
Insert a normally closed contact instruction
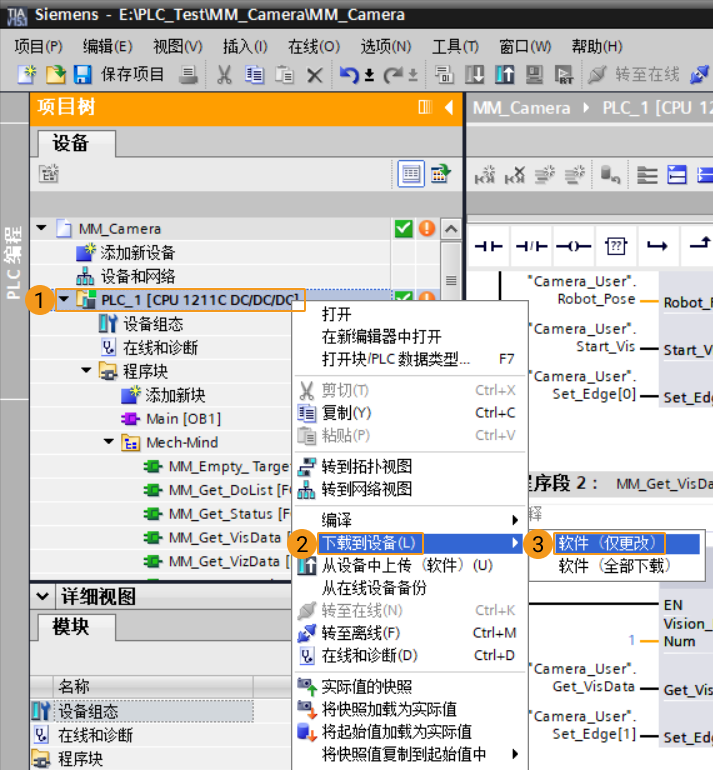pos(531,246)
